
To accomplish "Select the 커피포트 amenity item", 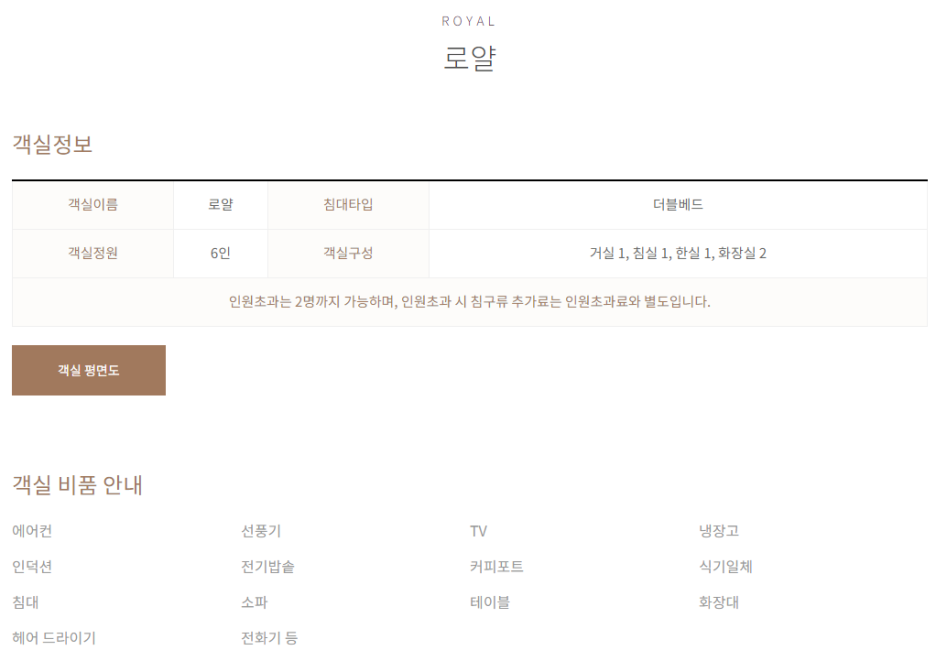I will 497,567.
